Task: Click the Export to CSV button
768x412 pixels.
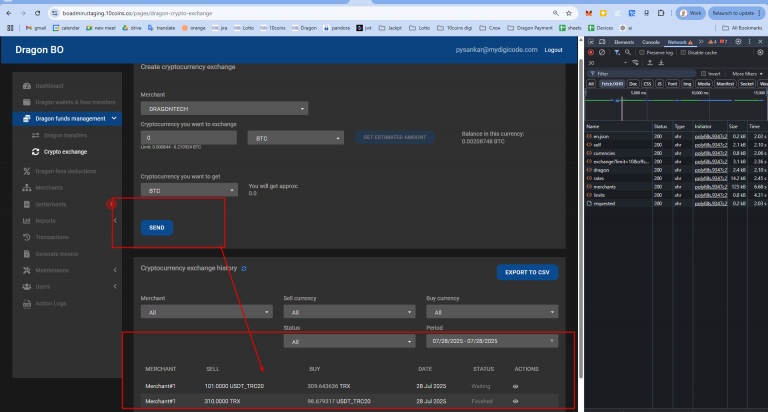Action: [x=527, y=272]
